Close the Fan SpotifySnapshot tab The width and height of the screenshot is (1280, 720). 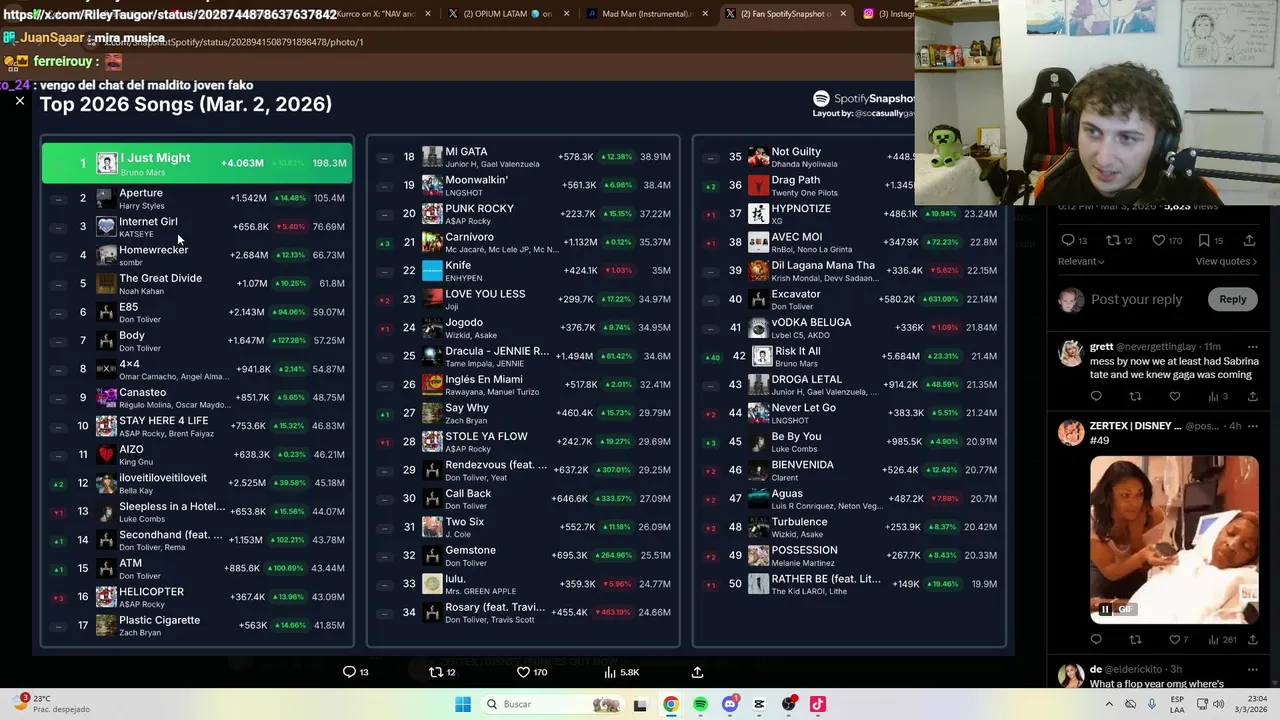coord(842,14)
